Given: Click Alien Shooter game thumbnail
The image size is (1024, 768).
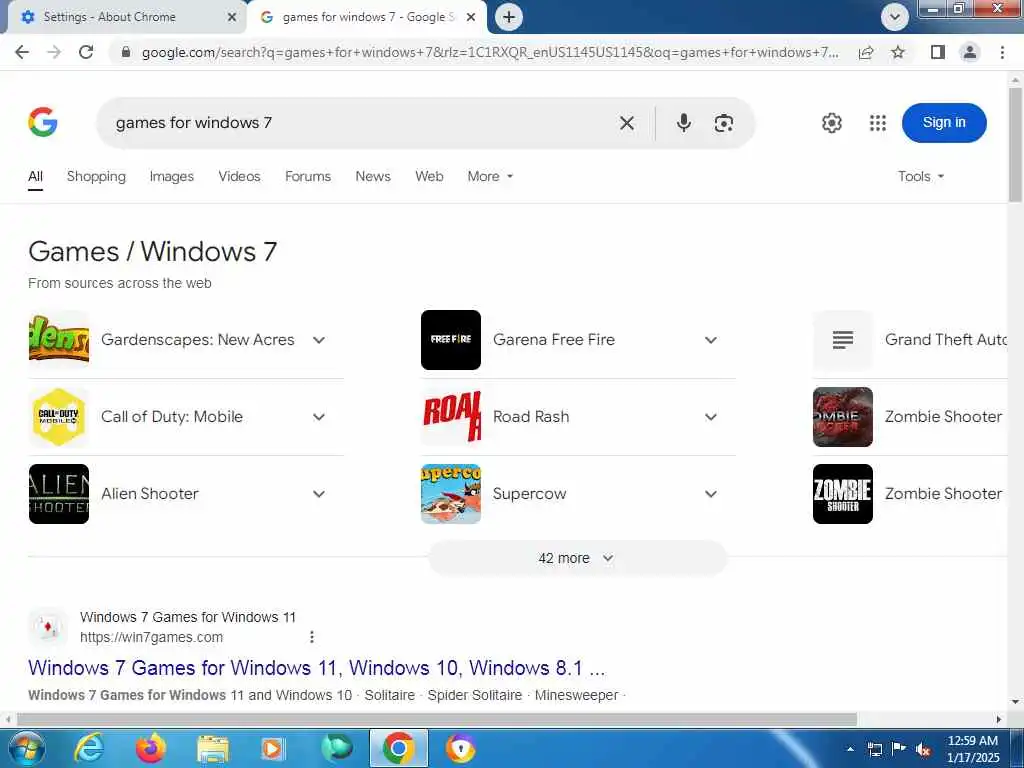Looking at the screenshot, I should coord(59,494).
